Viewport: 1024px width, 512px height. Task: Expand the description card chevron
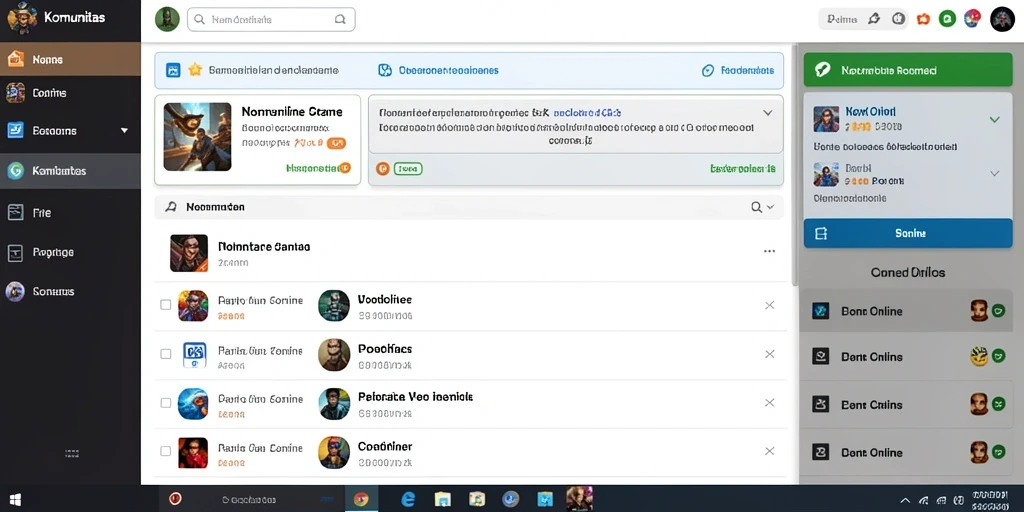point(768,112)
